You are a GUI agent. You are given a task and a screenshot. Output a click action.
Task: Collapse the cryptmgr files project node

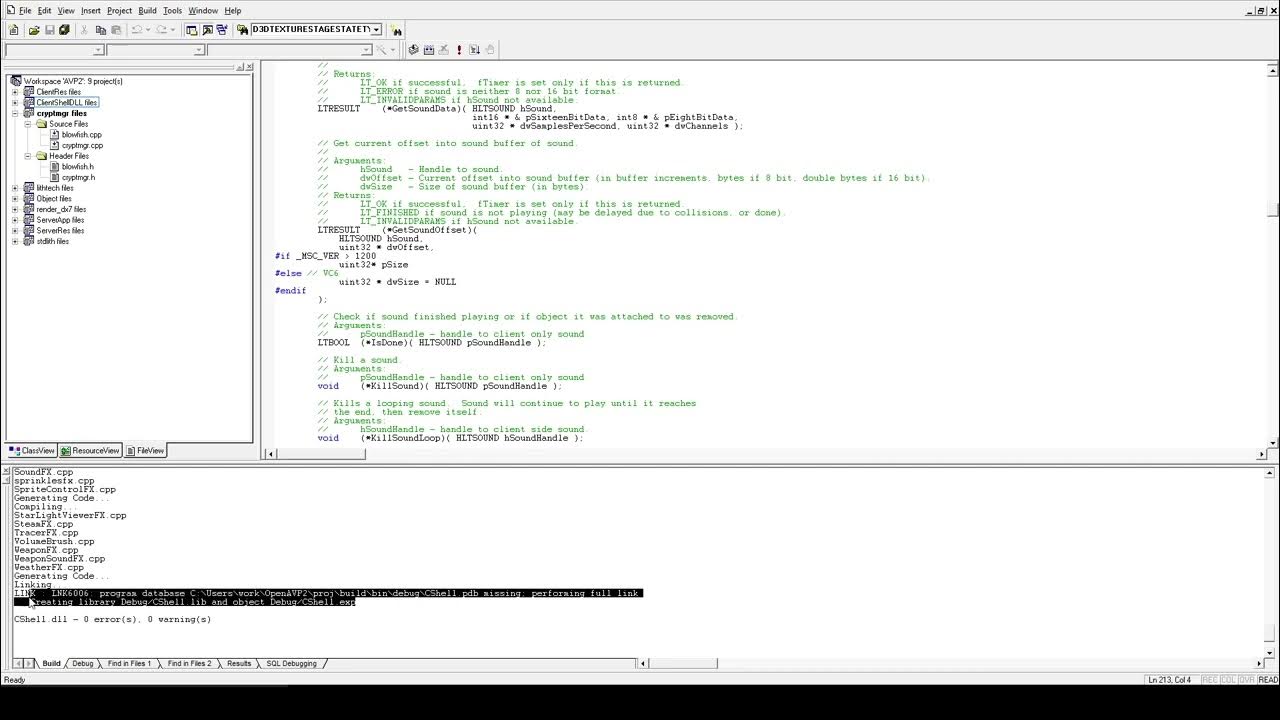click(15, 113)
